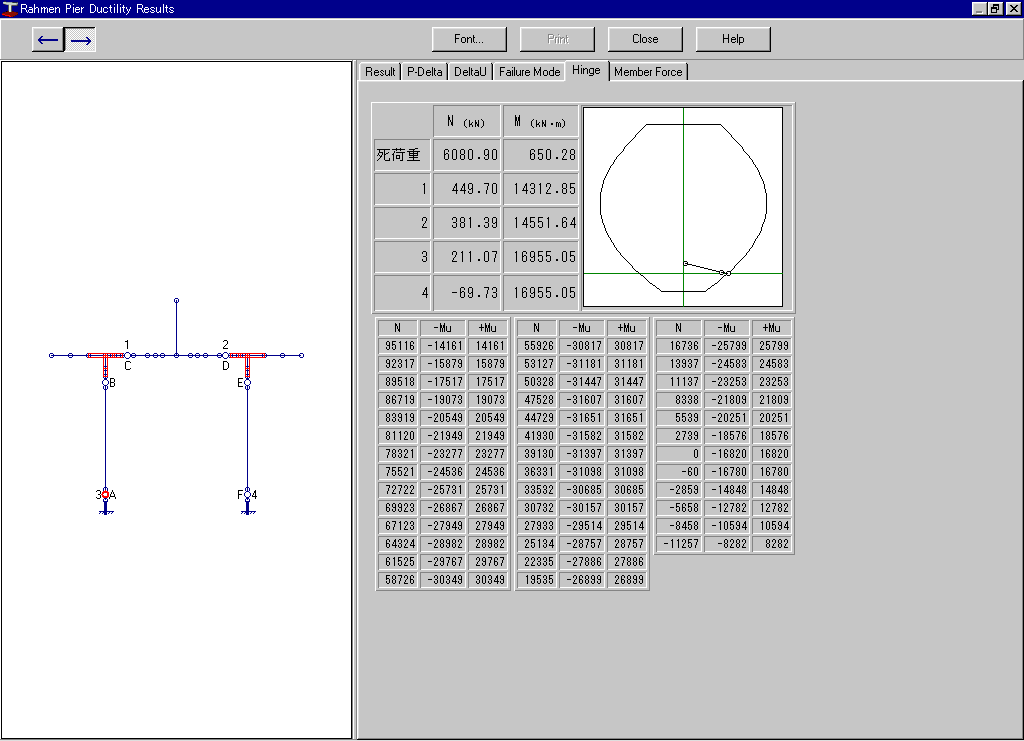The width and height of the screenshot is (1024, 741).
Task: Click the M value 14312.85 cell
Action: pyautogui.click(x=541, y=189)
